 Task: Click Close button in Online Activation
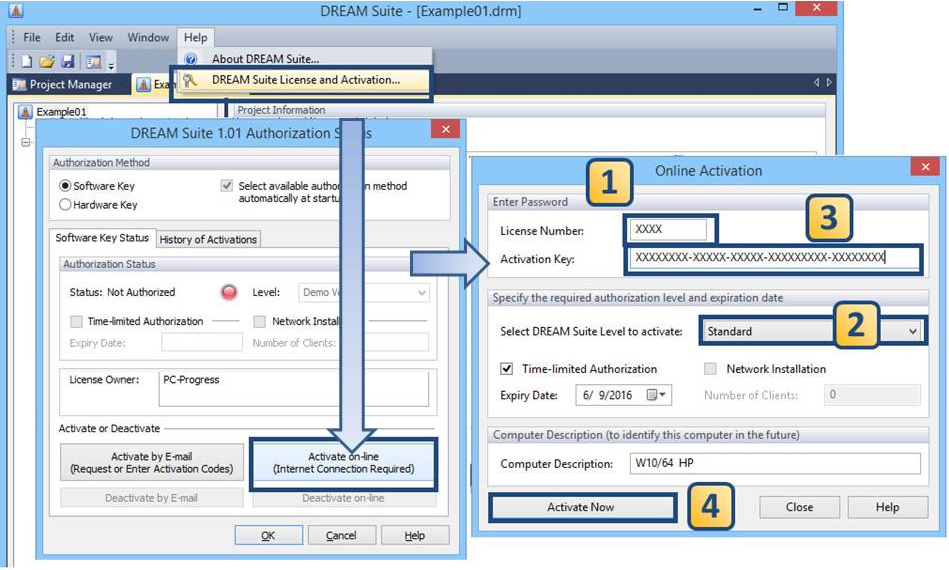point(800,507)
